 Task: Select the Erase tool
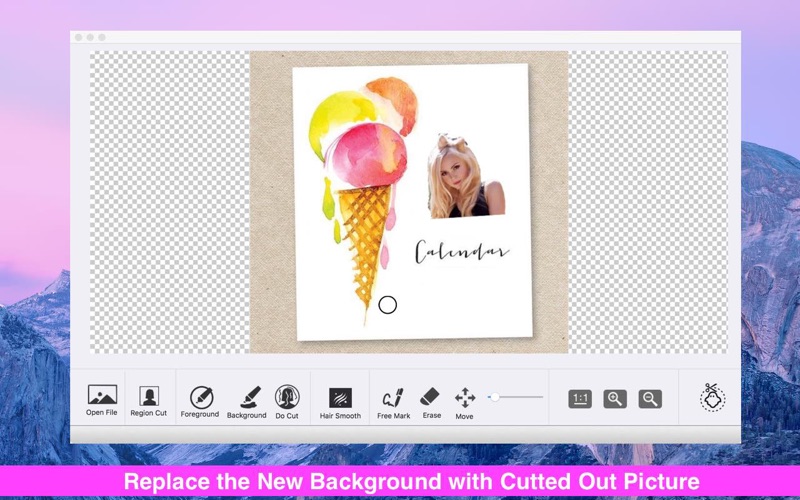(431, 397)
